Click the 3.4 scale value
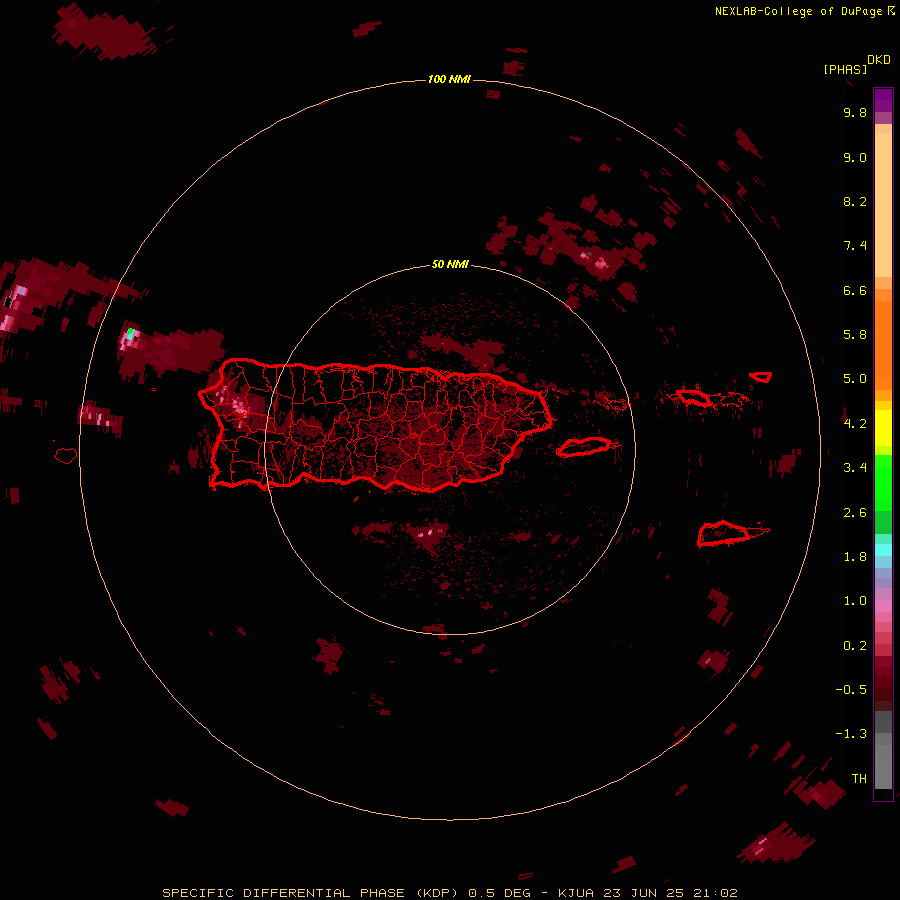Viewport: 900px width, 900px height. click(855, 468)
